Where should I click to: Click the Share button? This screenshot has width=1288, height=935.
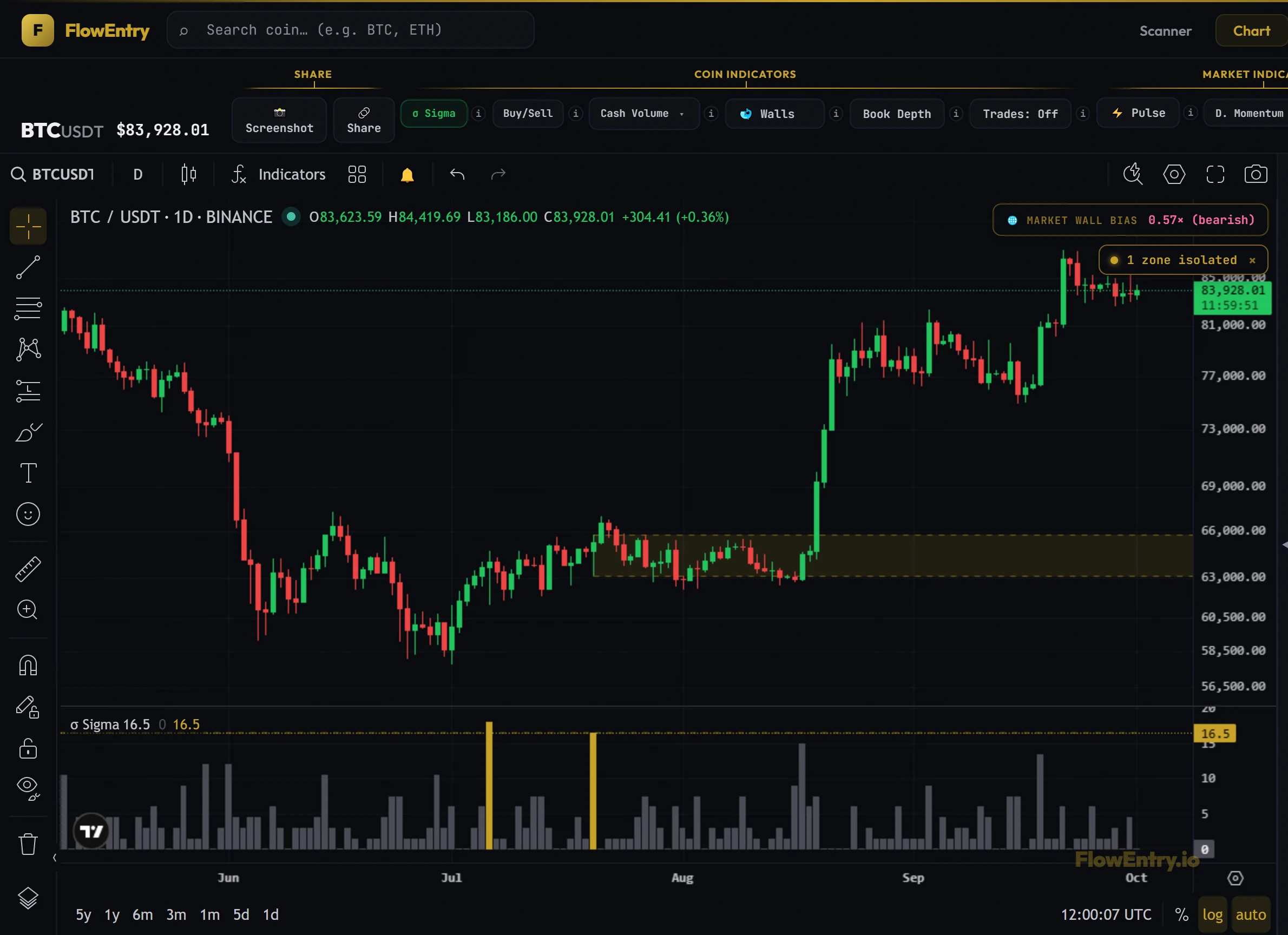point(364,120)
